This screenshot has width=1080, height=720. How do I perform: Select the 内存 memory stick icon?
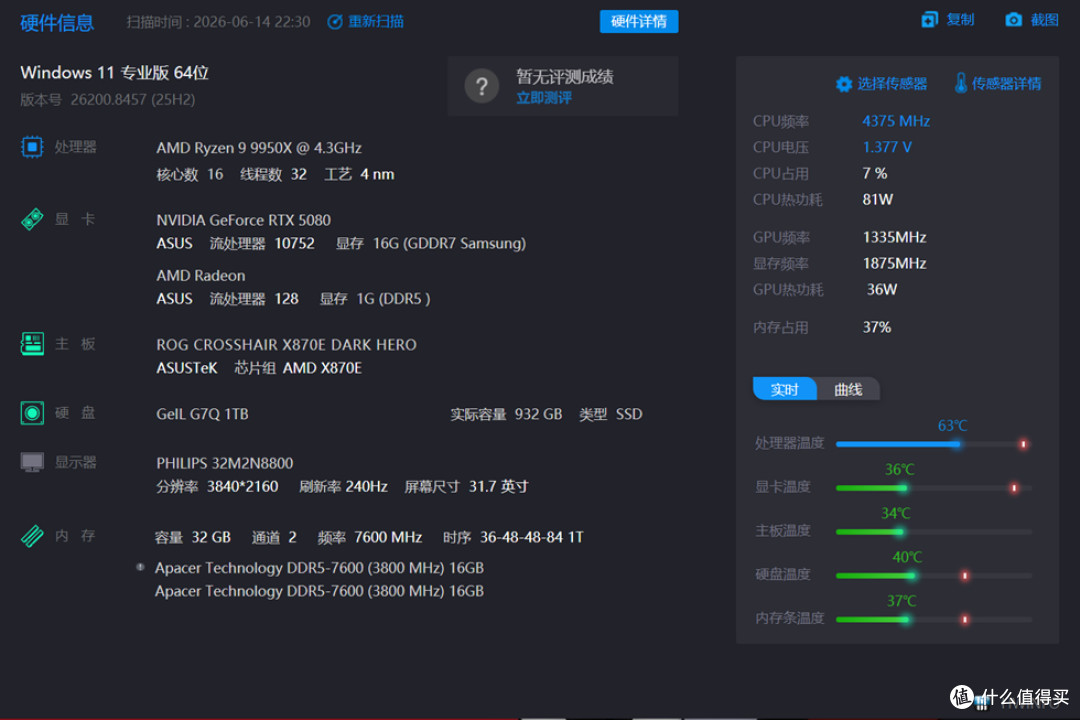[32, 535]
